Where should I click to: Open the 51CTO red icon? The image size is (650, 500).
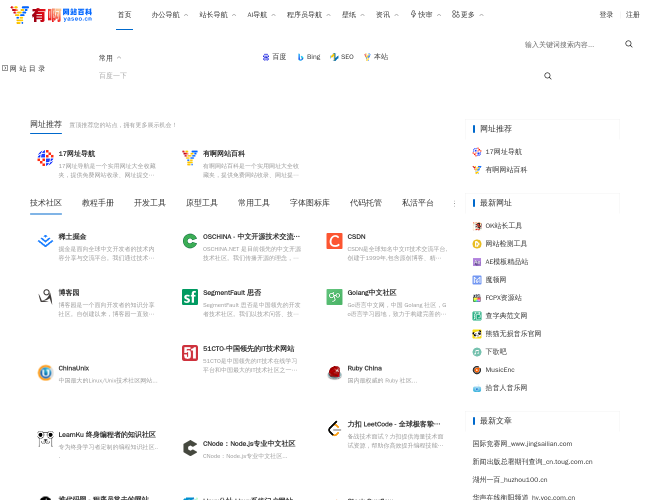(x=190, y=353)
